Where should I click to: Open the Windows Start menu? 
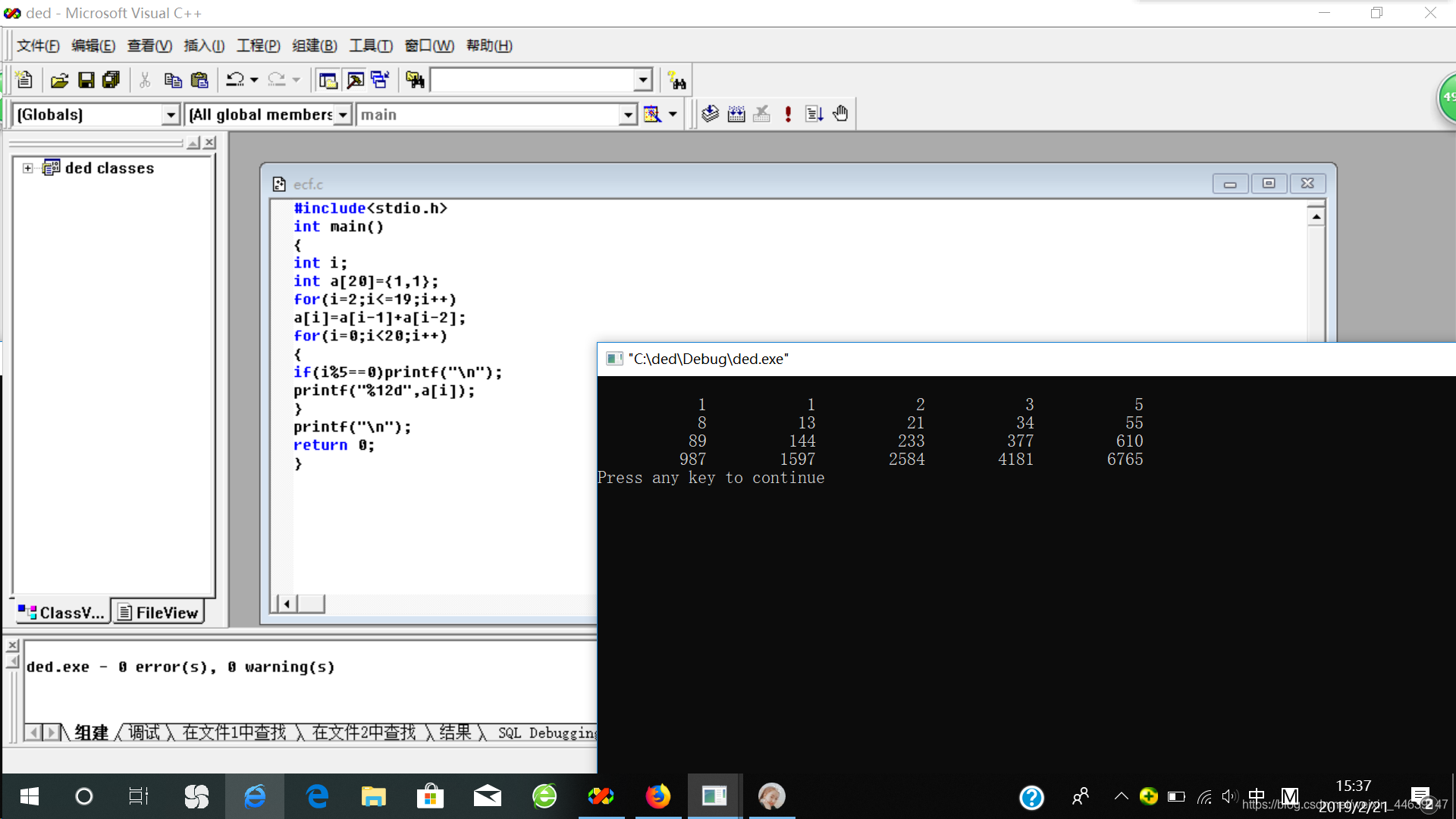coord(29,796)
